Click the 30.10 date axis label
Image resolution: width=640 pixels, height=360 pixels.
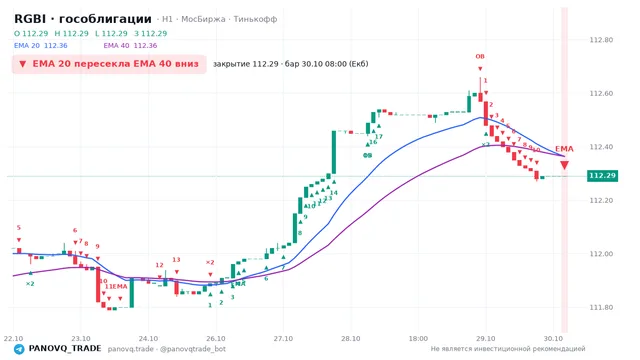point(553,339)
